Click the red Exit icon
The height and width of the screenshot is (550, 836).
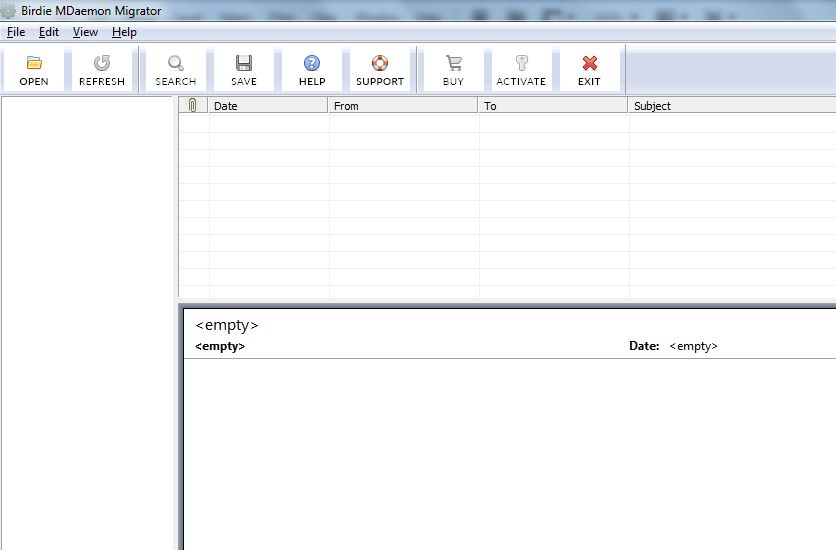589,63
